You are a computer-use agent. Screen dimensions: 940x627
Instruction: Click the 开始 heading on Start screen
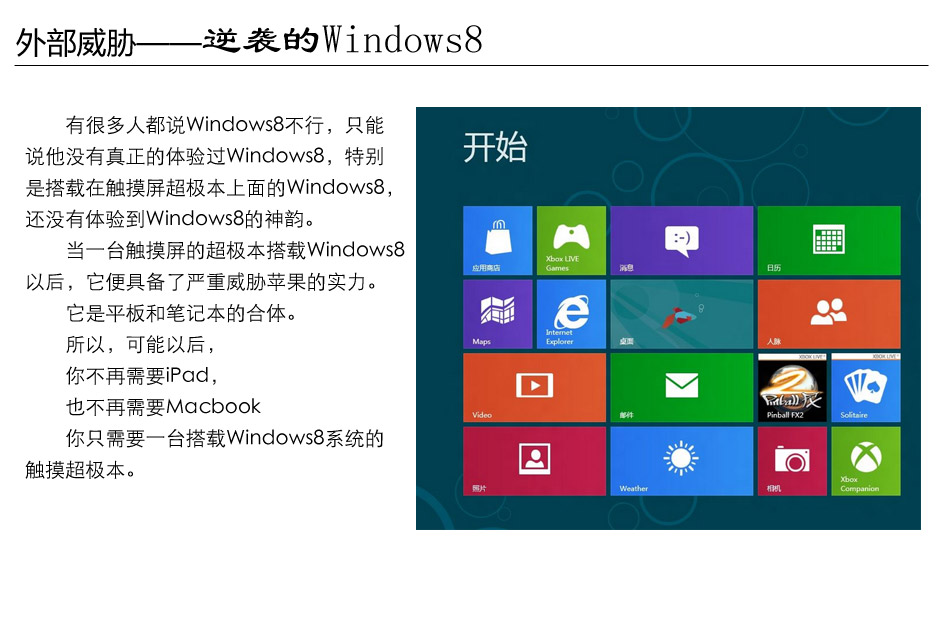click(x=495, y=148)
